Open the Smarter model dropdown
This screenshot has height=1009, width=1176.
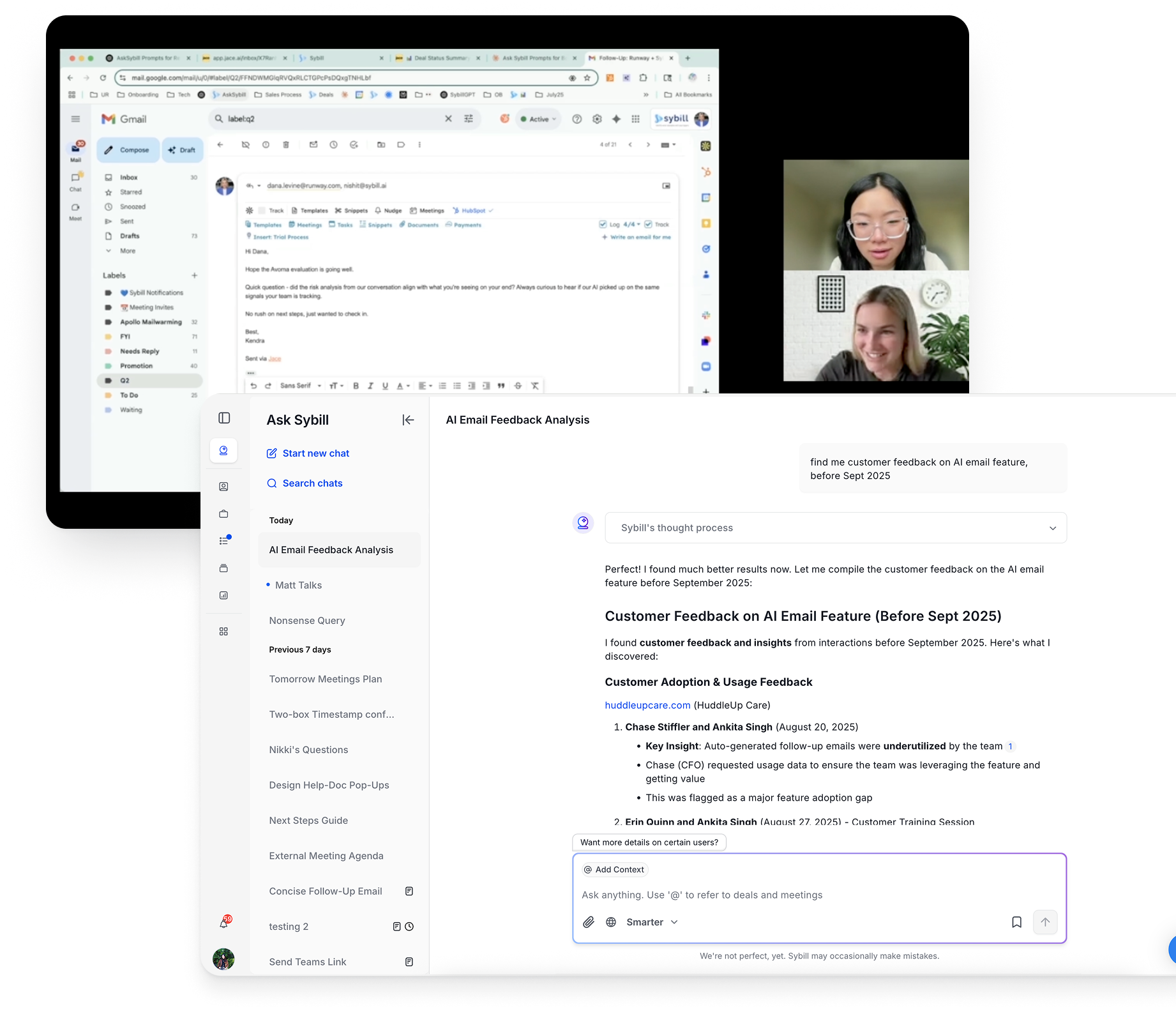pos(652,922)
